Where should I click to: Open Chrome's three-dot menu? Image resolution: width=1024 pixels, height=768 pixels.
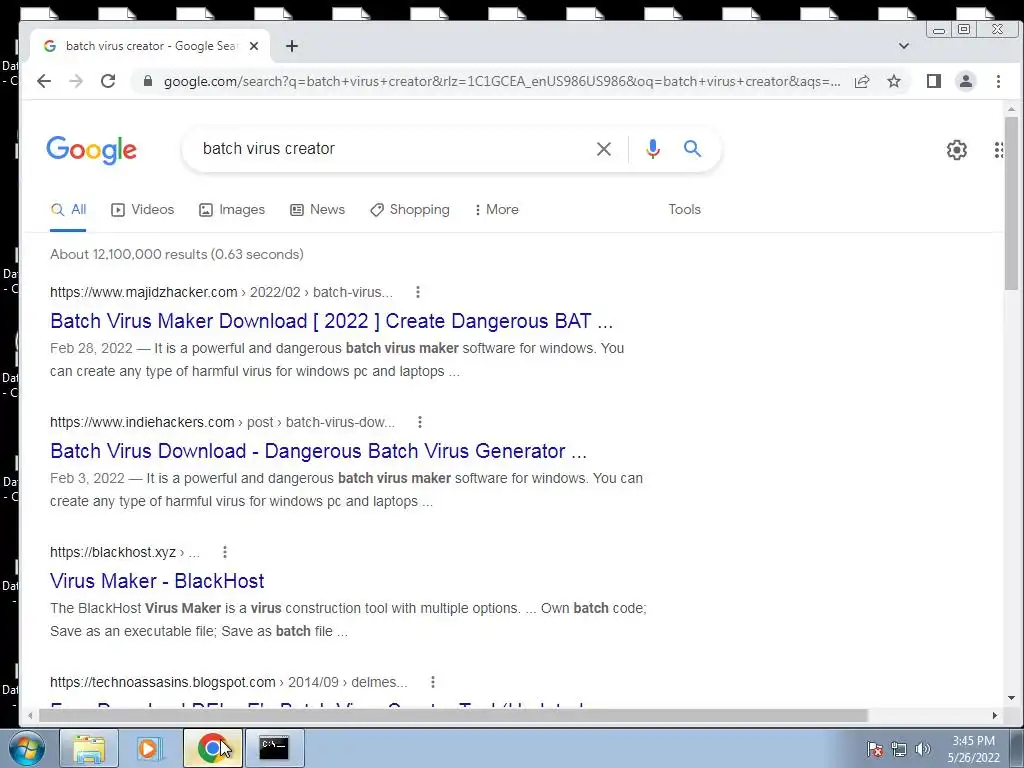point(998,81)
